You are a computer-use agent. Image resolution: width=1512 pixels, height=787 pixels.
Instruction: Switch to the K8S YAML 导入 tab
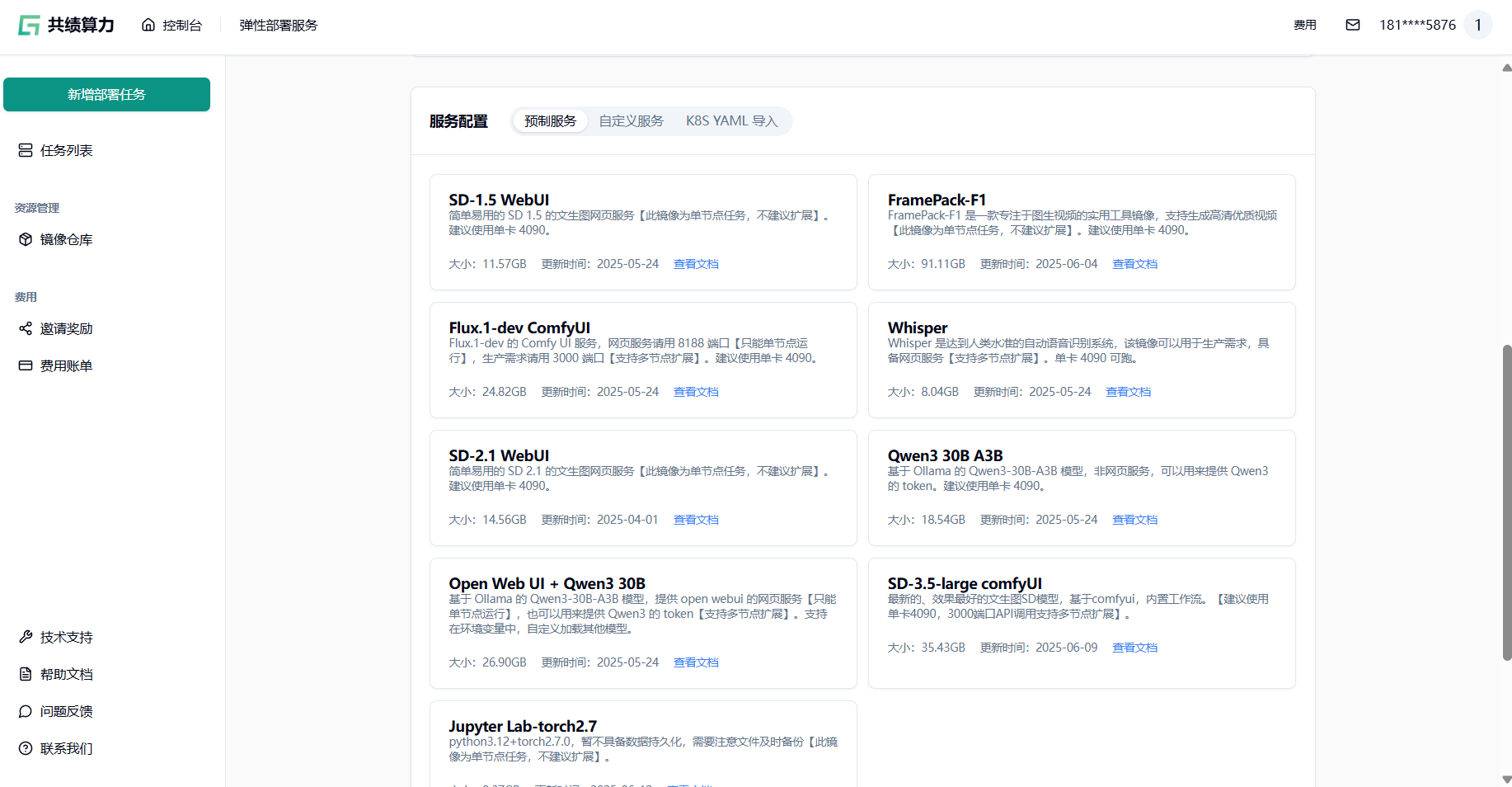pyautogui.click(x=731, y=121)
